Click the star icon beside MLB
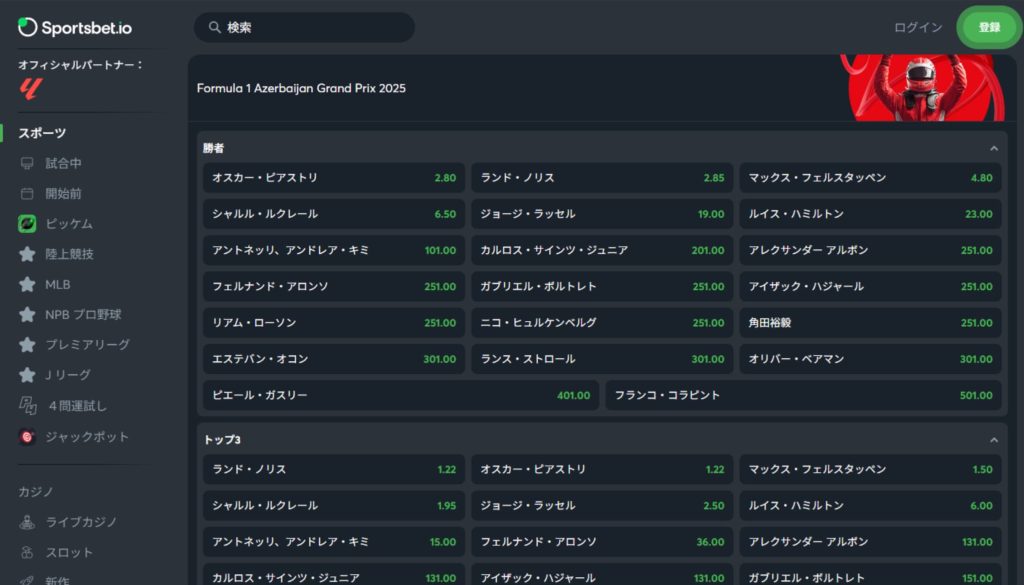 [27, 285]
